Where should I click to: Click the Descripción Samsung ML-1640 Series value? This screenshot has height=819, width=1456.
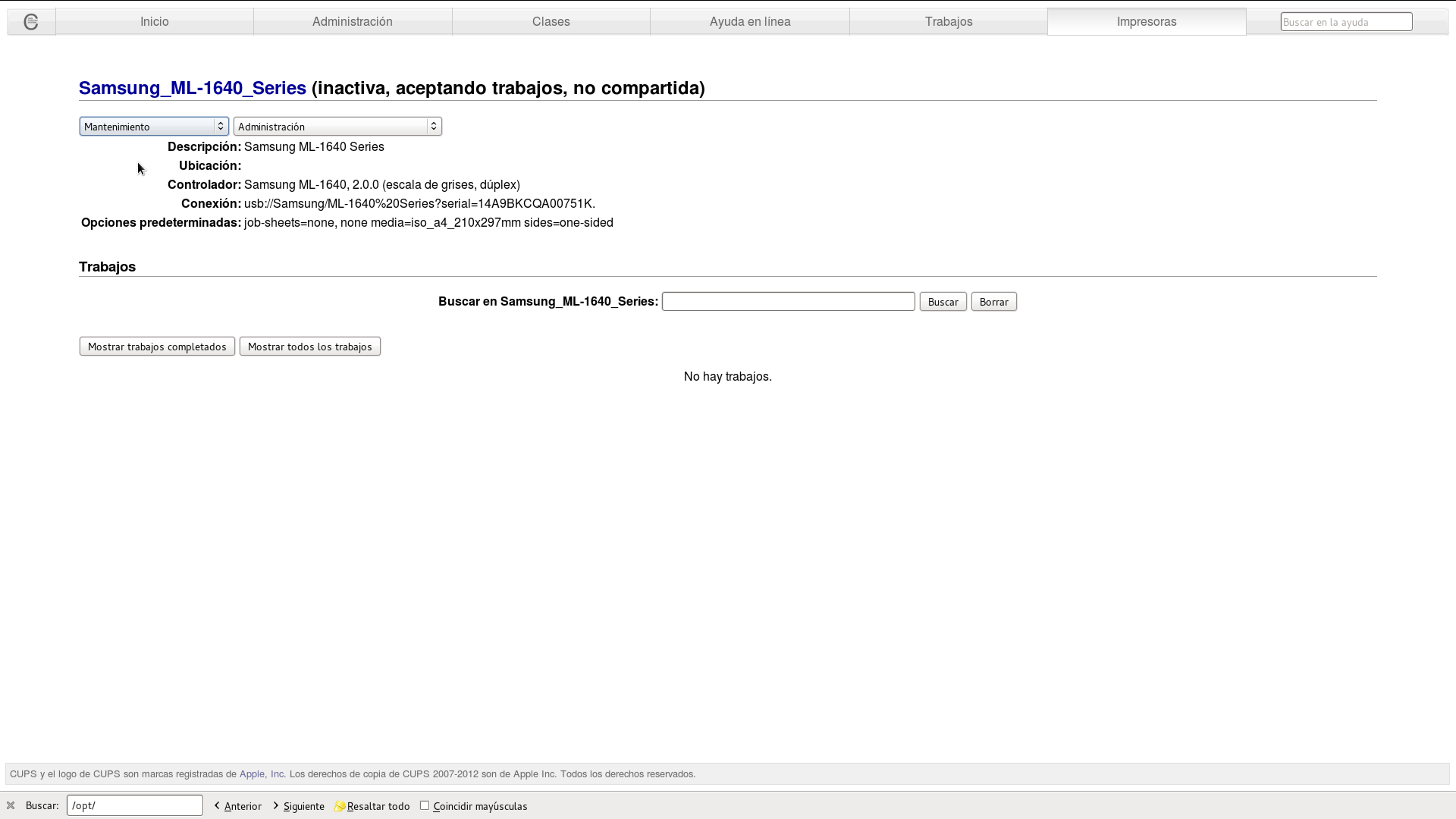coord(314,147)
